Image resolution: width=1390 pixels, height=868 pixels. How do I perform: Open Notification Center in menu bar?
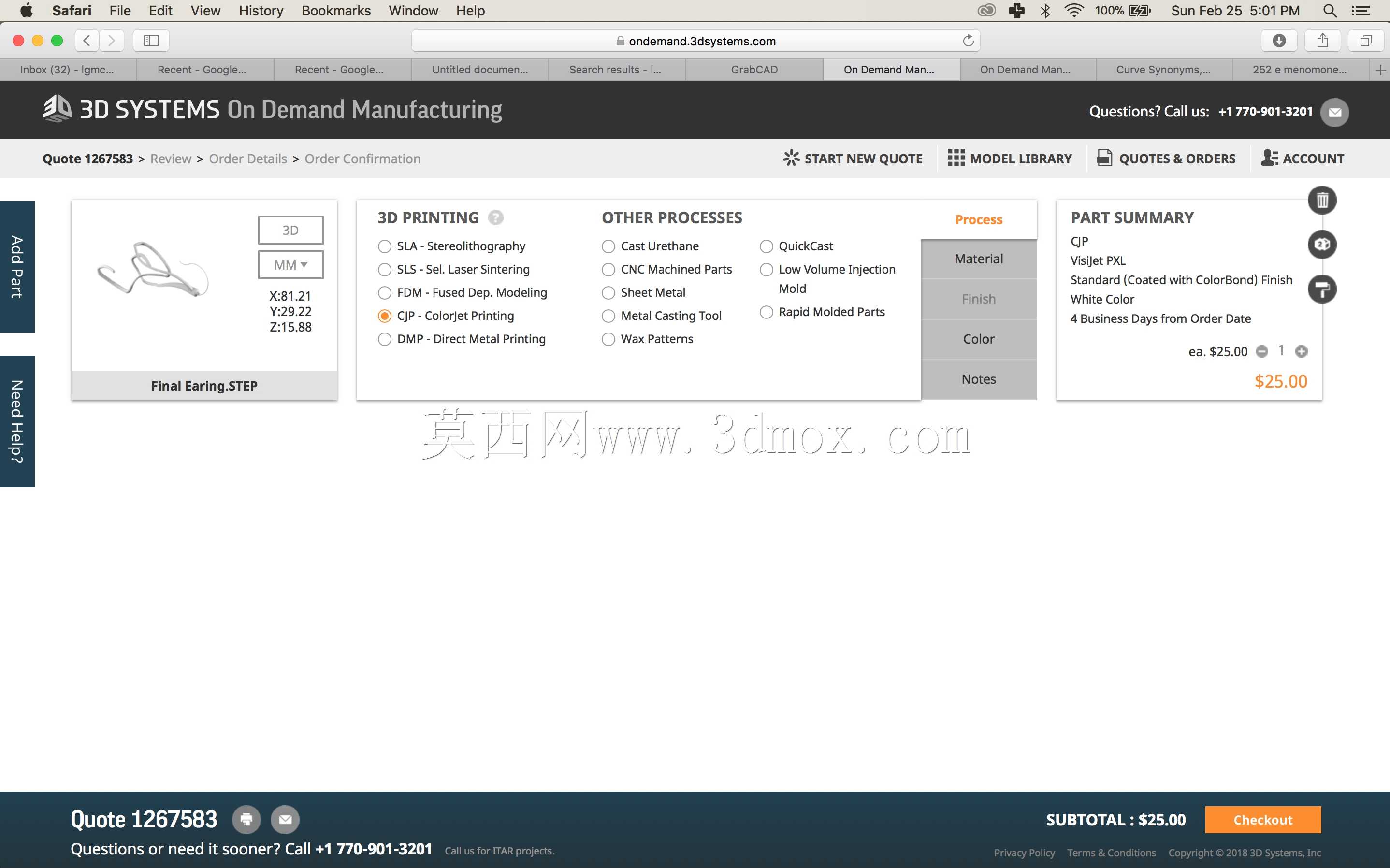1361,10
